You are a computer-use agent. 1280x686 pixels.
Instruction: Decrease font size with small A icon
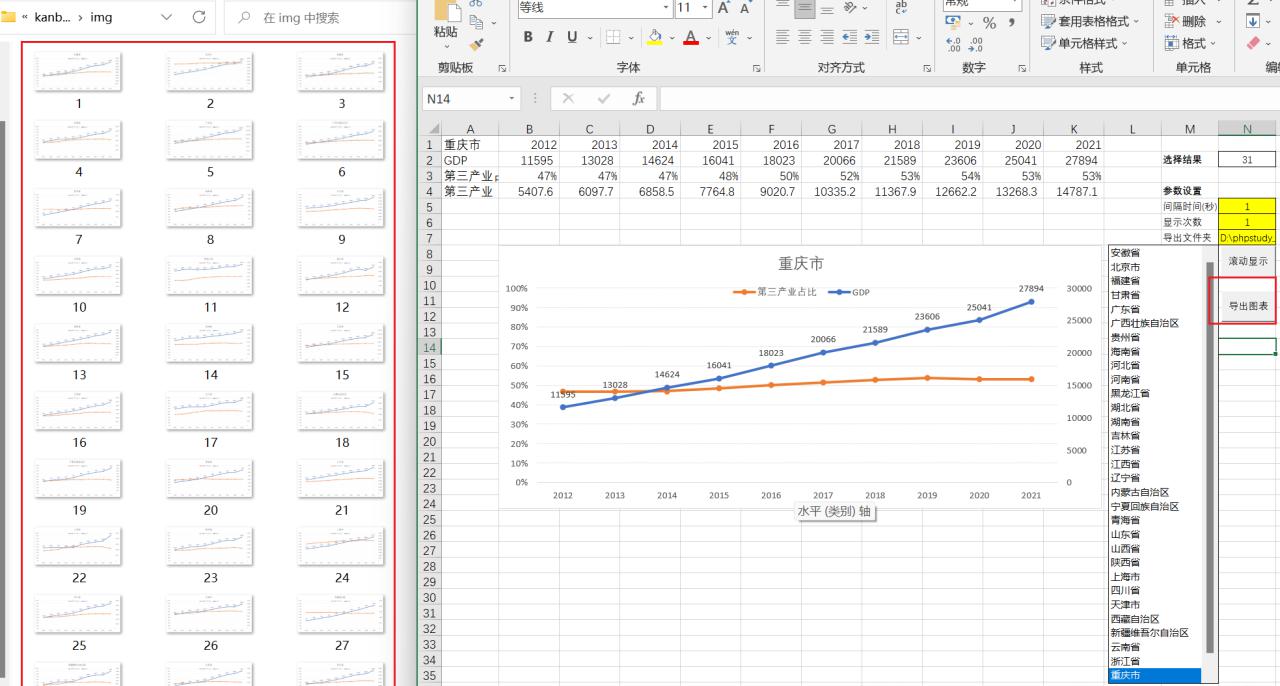745,8
